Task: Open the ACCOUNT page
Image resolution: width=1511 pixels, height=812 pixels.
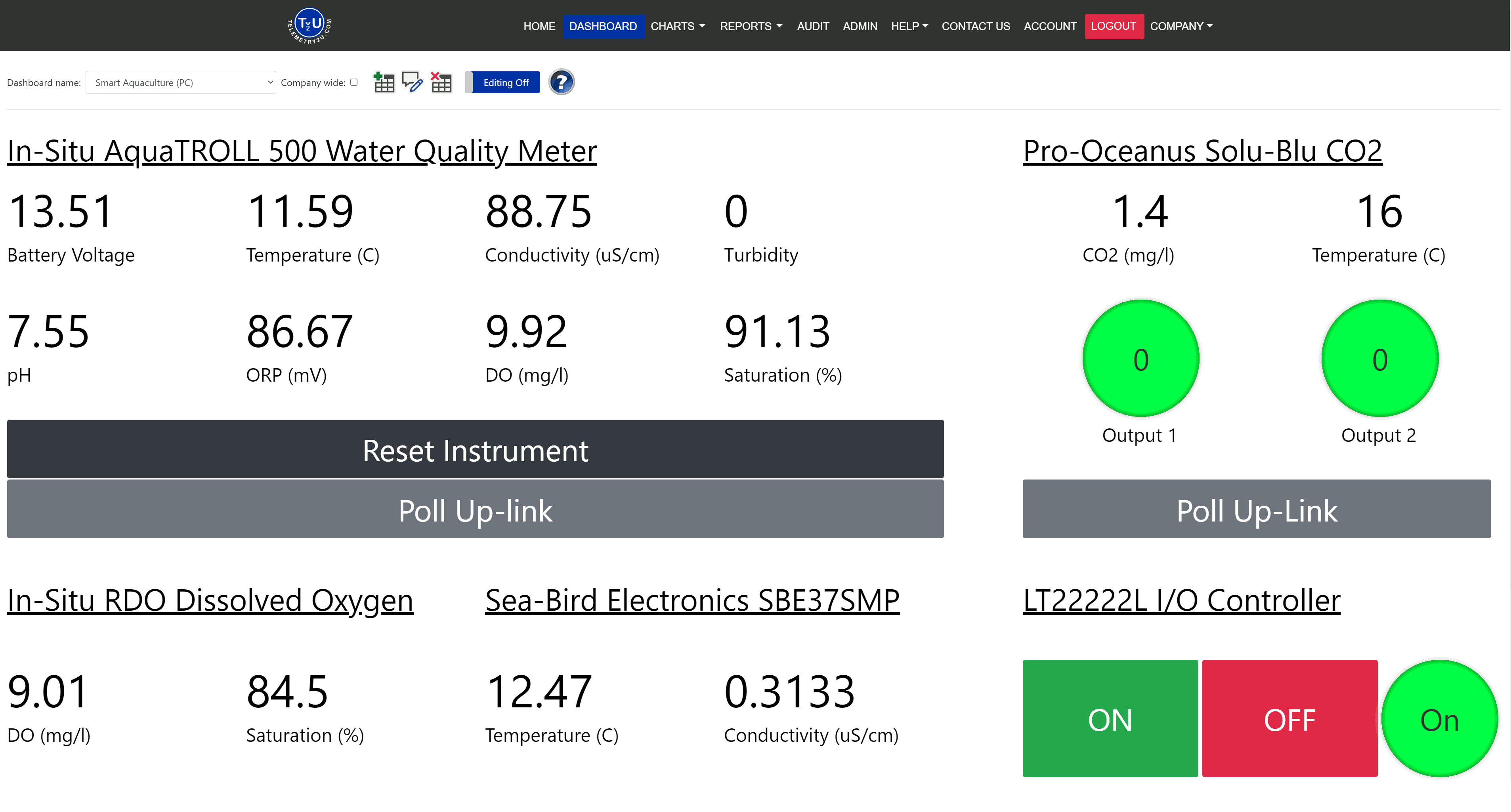Action: click(x=1050, y=27)
